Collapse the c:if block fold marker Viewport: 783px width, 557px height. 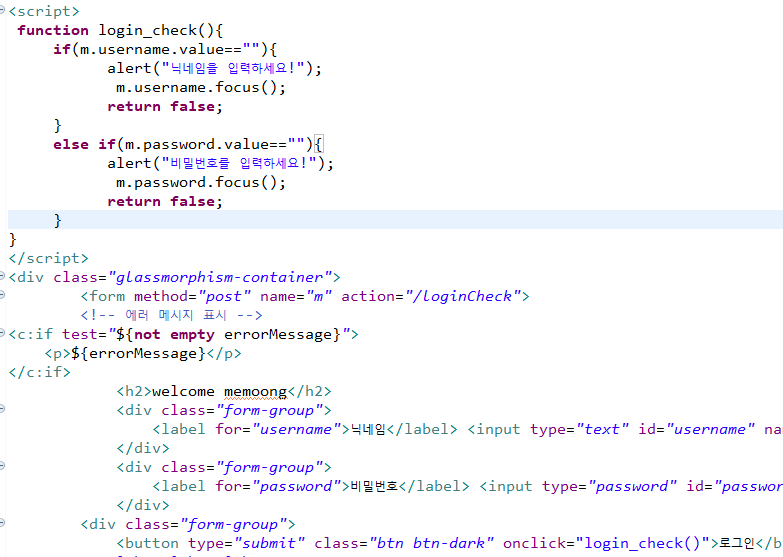[x=2, y=333]
